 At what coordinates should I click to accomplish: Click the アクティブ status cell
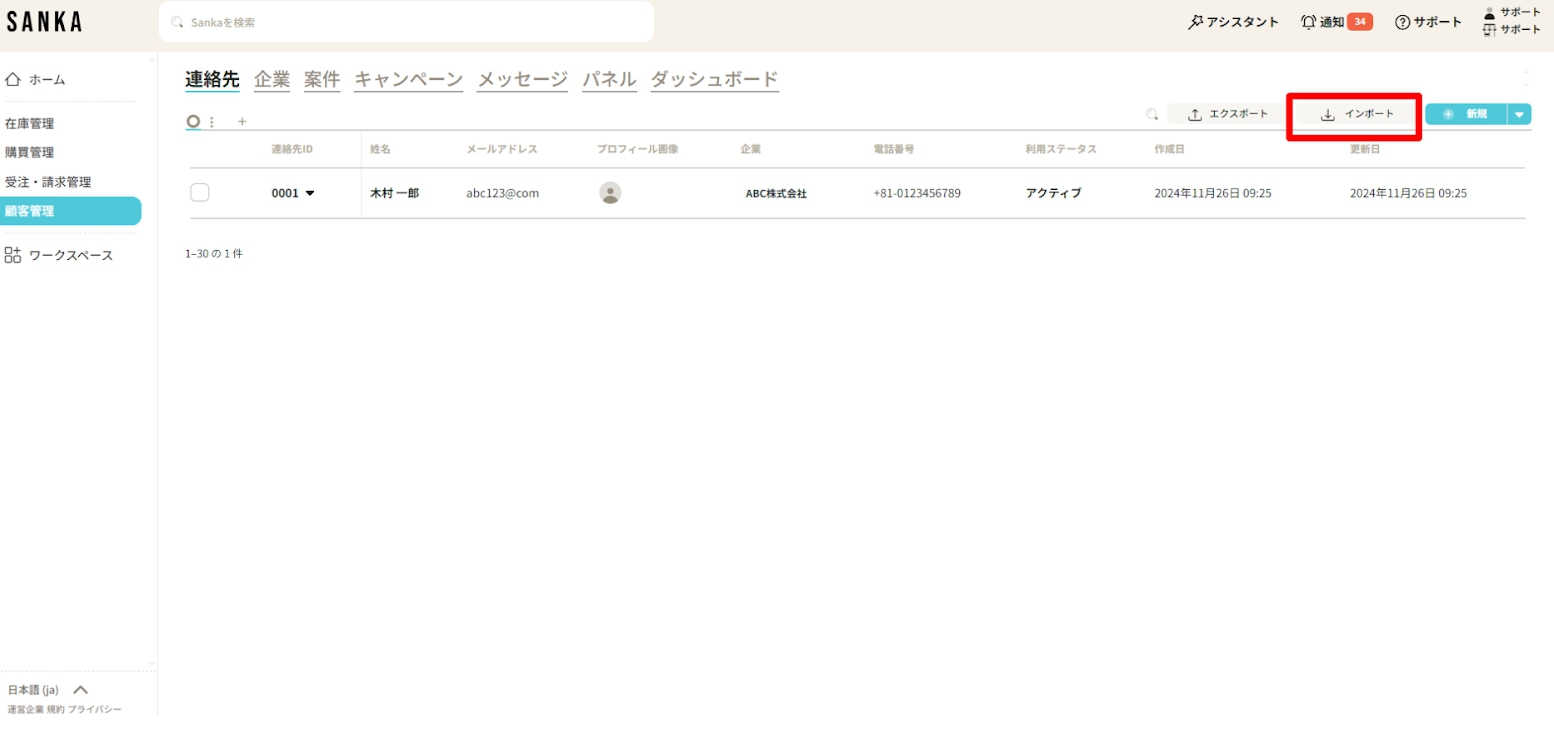[1053, 193]
